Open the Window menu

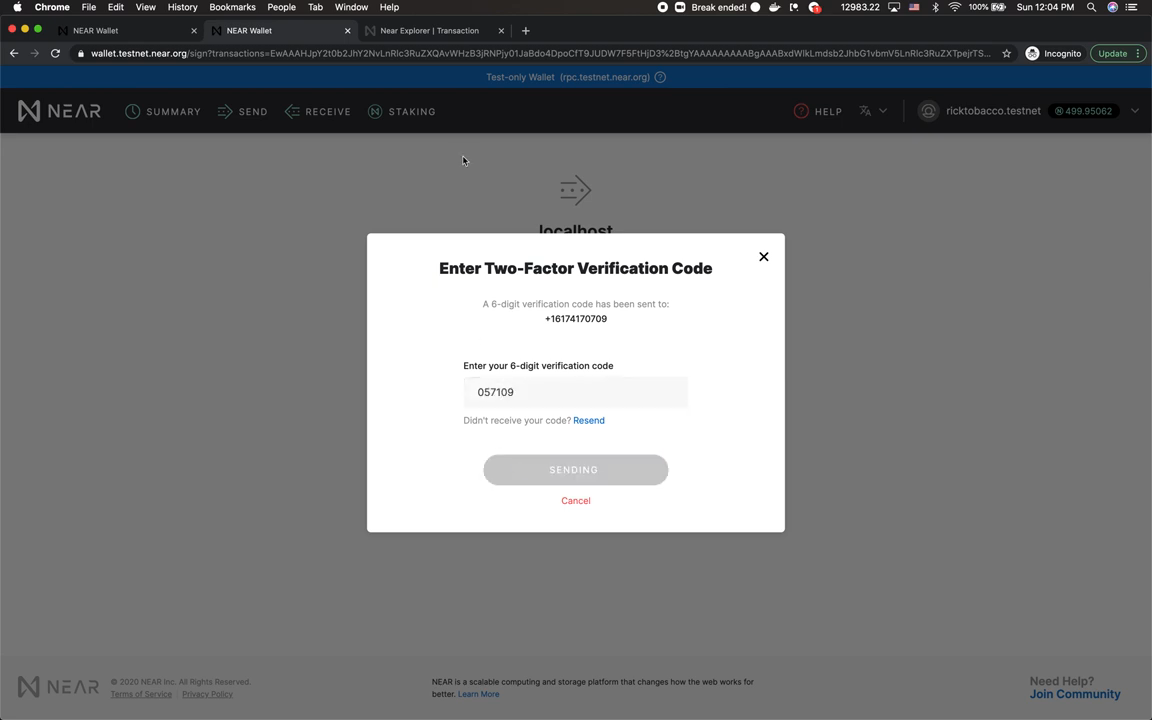click(x=351, y=7)
